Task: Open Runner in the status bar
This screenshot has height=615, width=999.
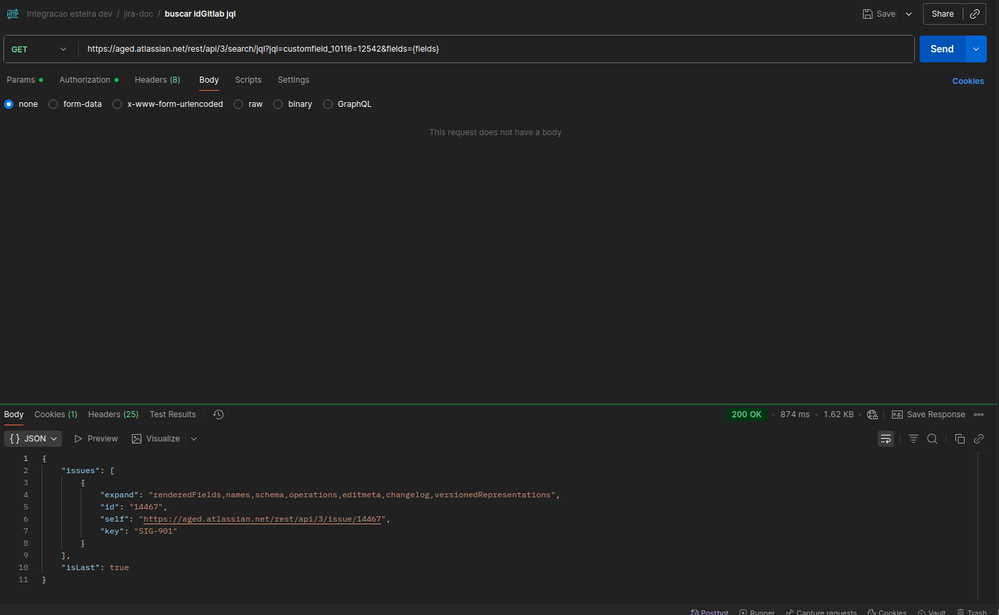Action: pos(757,612)
